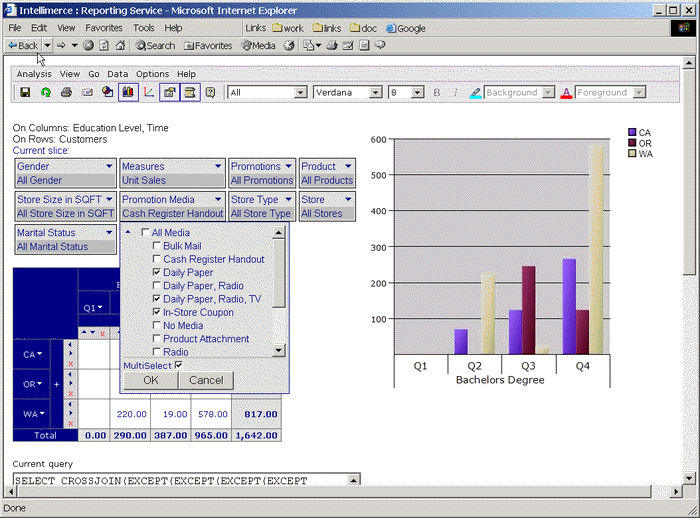The width and height of the screenshot is (700, 518).
Task: Check the No Media checkbox
Action: [x=157, y=325]
